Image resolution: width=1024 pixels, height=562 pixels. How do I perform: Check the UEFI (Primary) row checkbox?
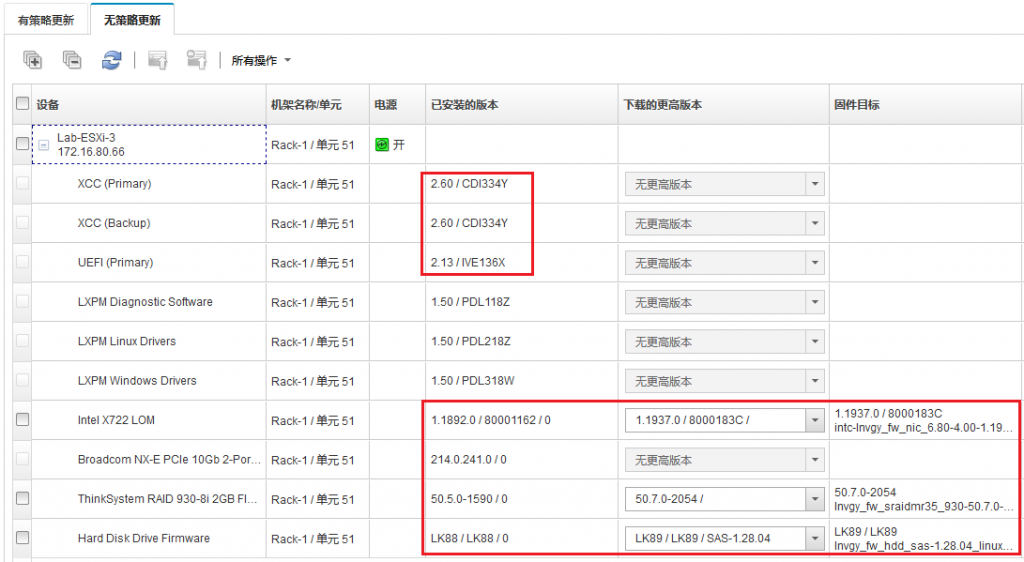[x=22, y=262]
